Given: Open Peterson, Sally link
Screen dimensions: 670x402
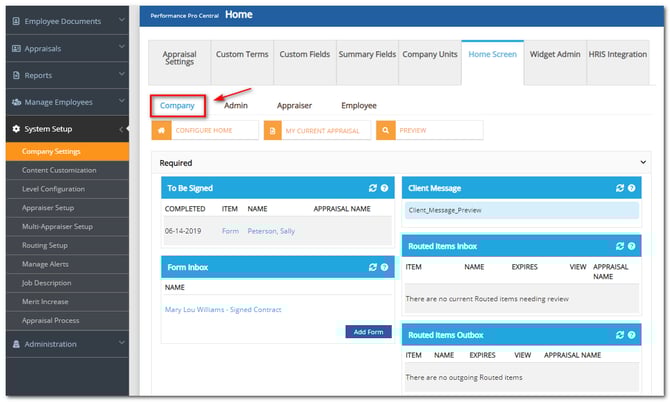Looking at the screenshot, I should click(271, 231).
